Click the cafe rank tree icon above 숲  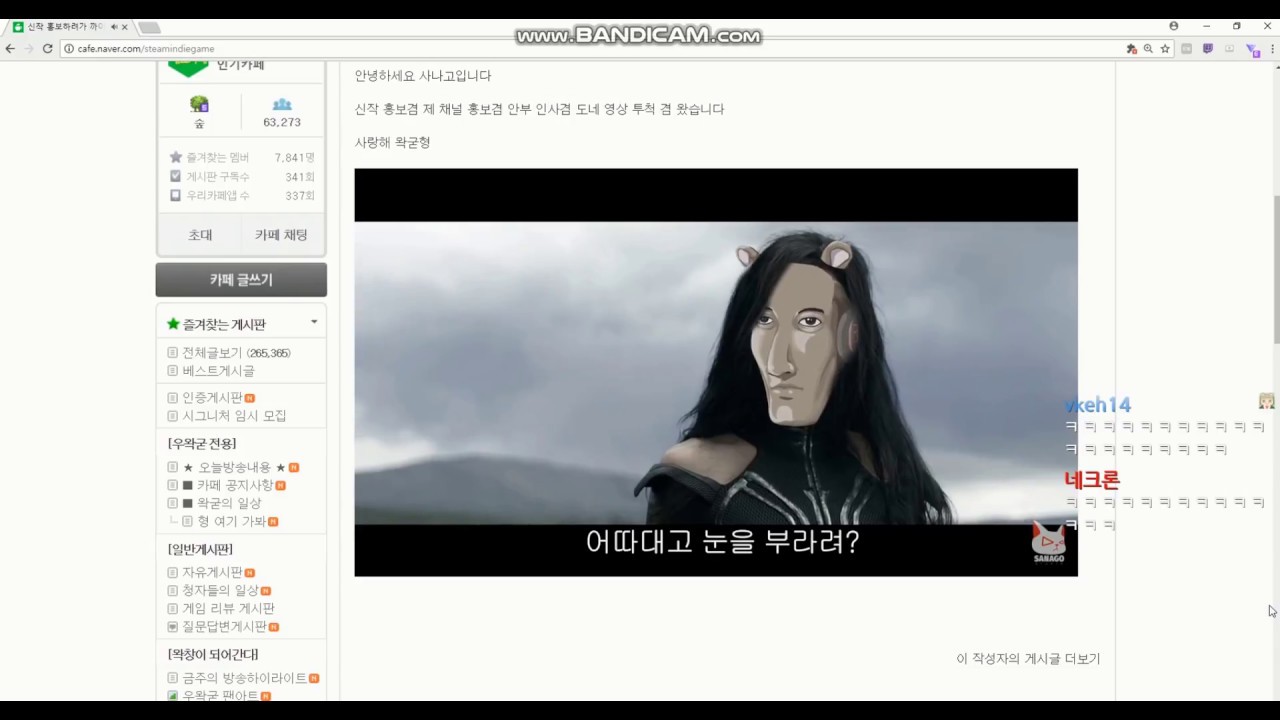(x=199, y=104)
